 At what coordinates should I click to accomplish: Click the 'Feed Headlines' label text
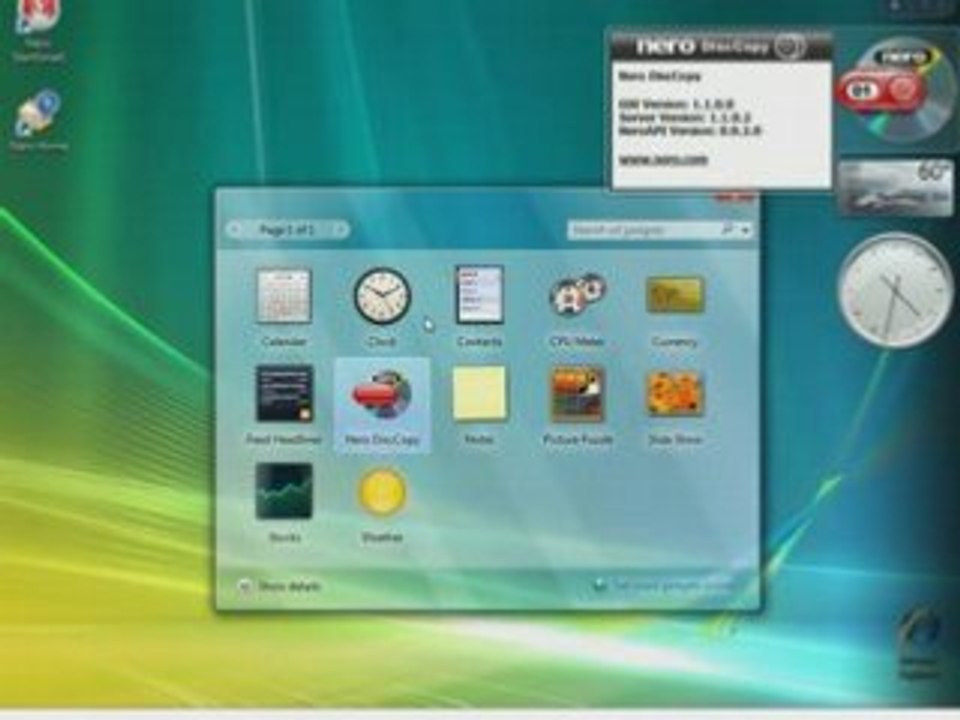click(284, 439)
